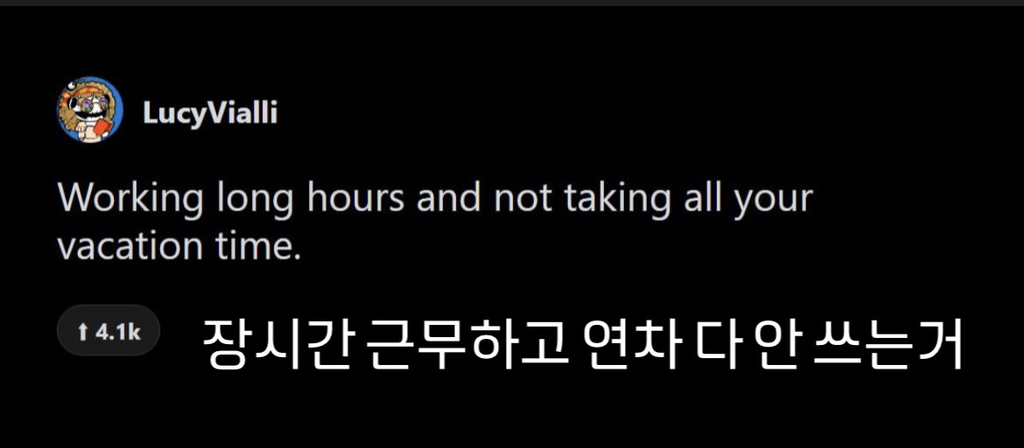Screen dimensions: 1024x448
Task: Click the LucyVialli username
Action: coord(210,114)
